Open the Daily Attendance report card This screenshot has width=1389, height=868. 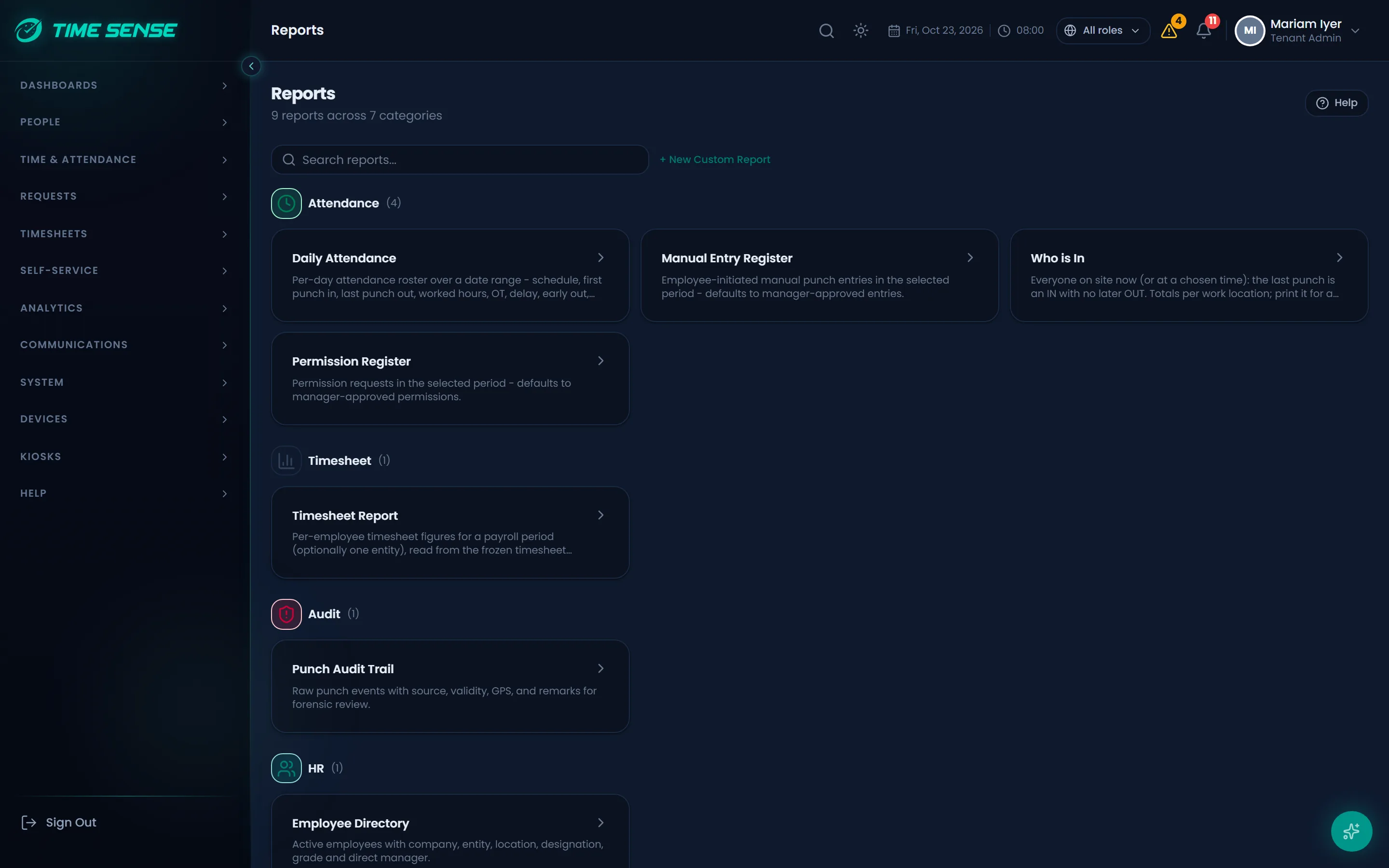tap(450, 275)
